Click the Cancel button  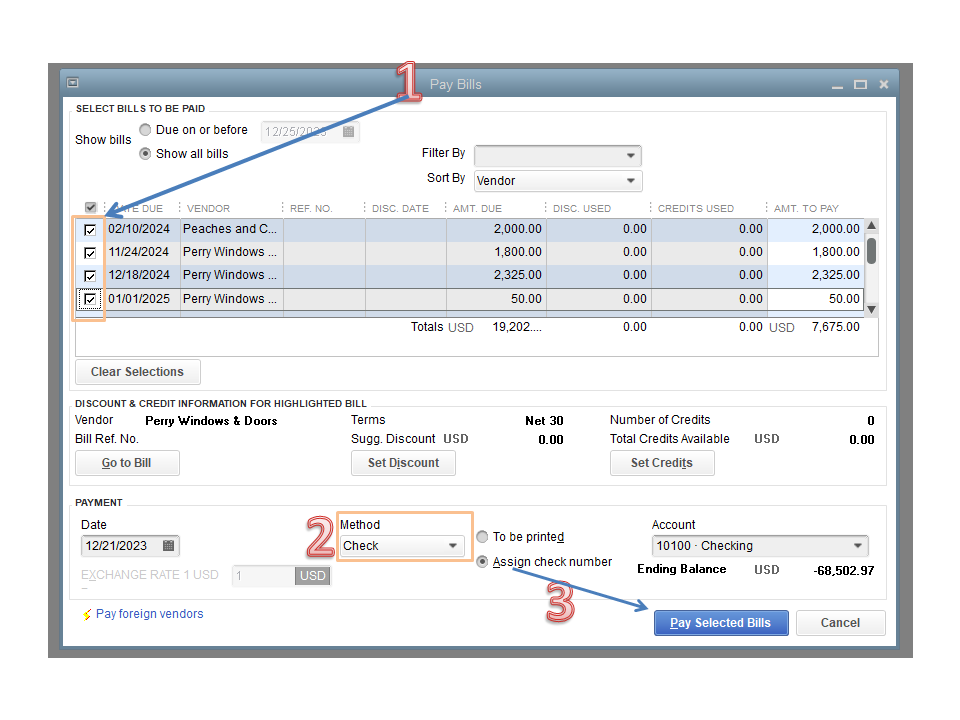point(841,623)
